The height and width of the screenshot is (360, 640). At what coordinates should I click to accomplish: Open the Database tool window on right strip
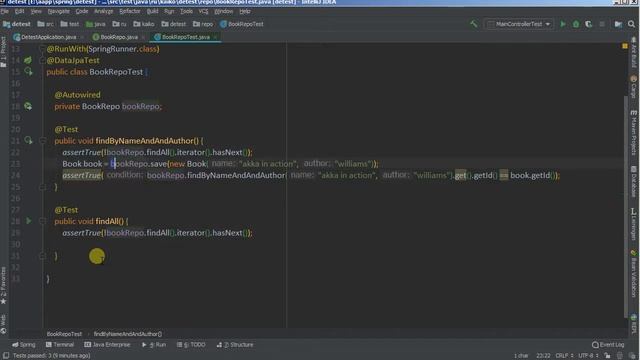coord(633,181)
